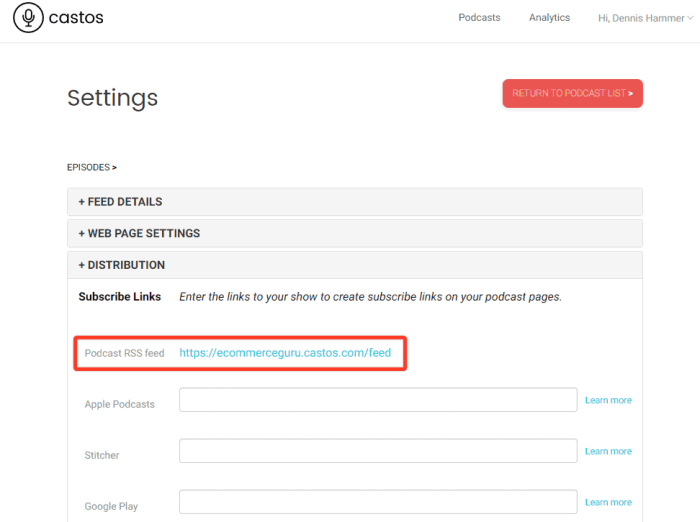Viewport: 700px width, 522px height.
Task: Click the Google Play field label
Action: pos(111,506)
